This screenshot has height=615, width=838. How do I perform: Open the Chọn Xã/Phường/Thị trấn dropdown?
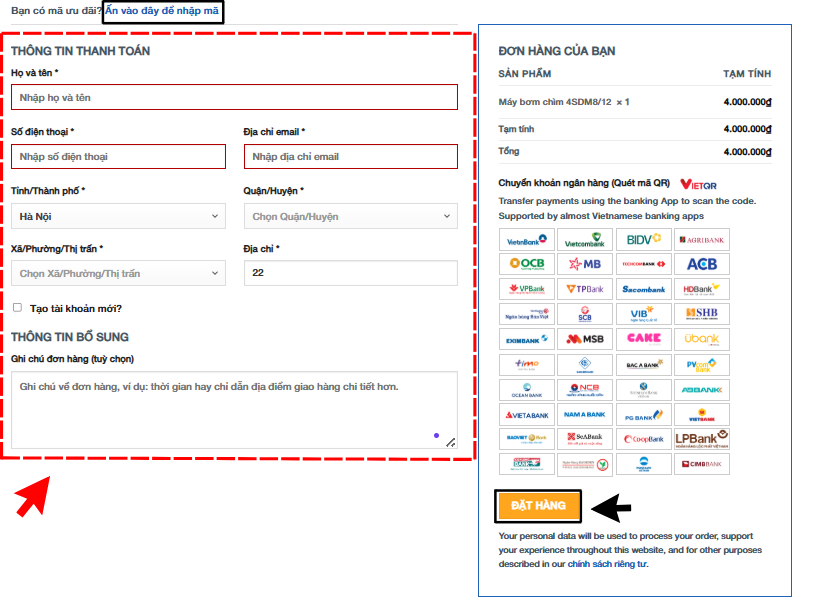coord(118,273)
